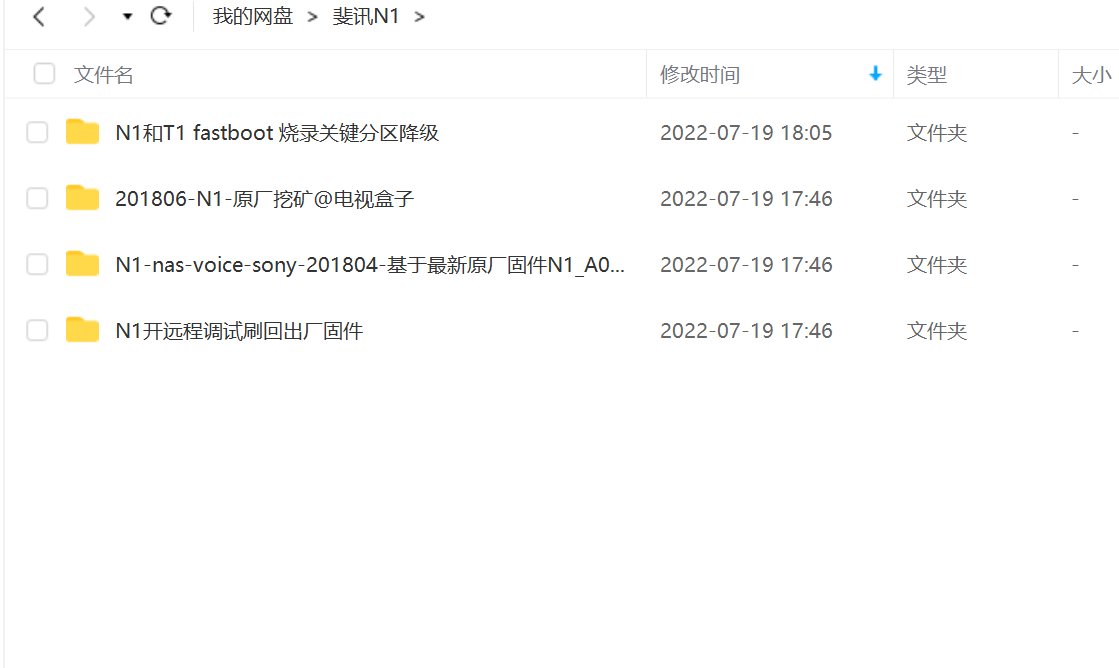
Task: Open the navigation history dropdown arrow
Action: click(x=127, y=16)
